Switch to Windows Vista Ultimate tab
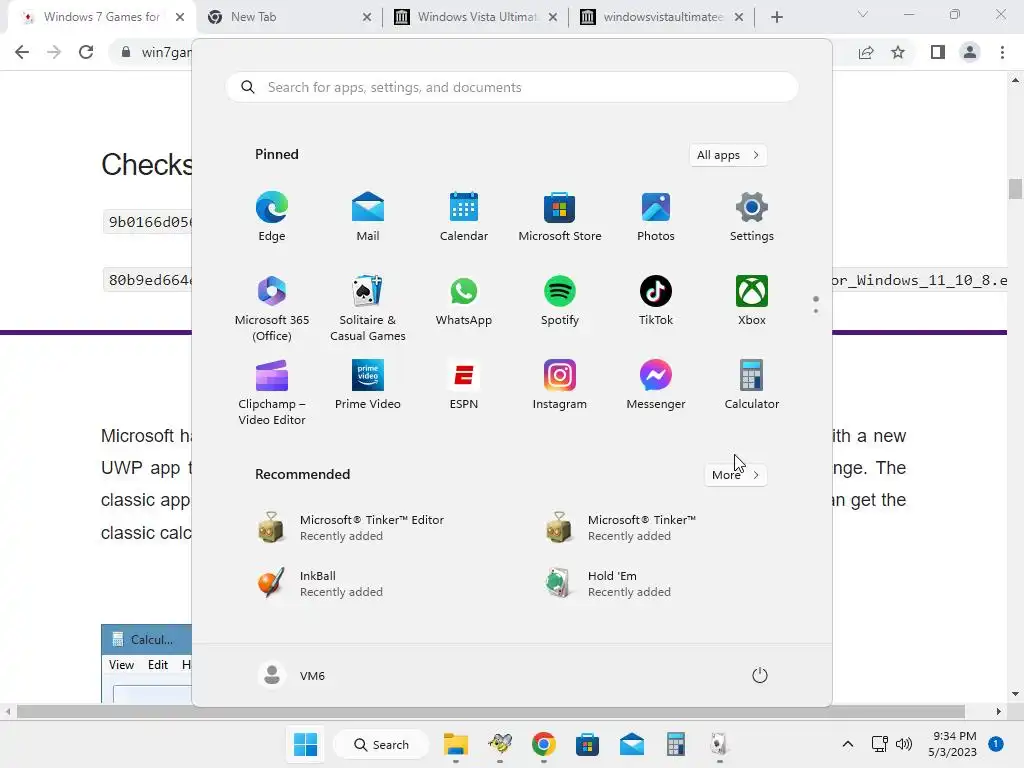The height and width of the screenshot is (768, 1024). [x=475, y=17]
